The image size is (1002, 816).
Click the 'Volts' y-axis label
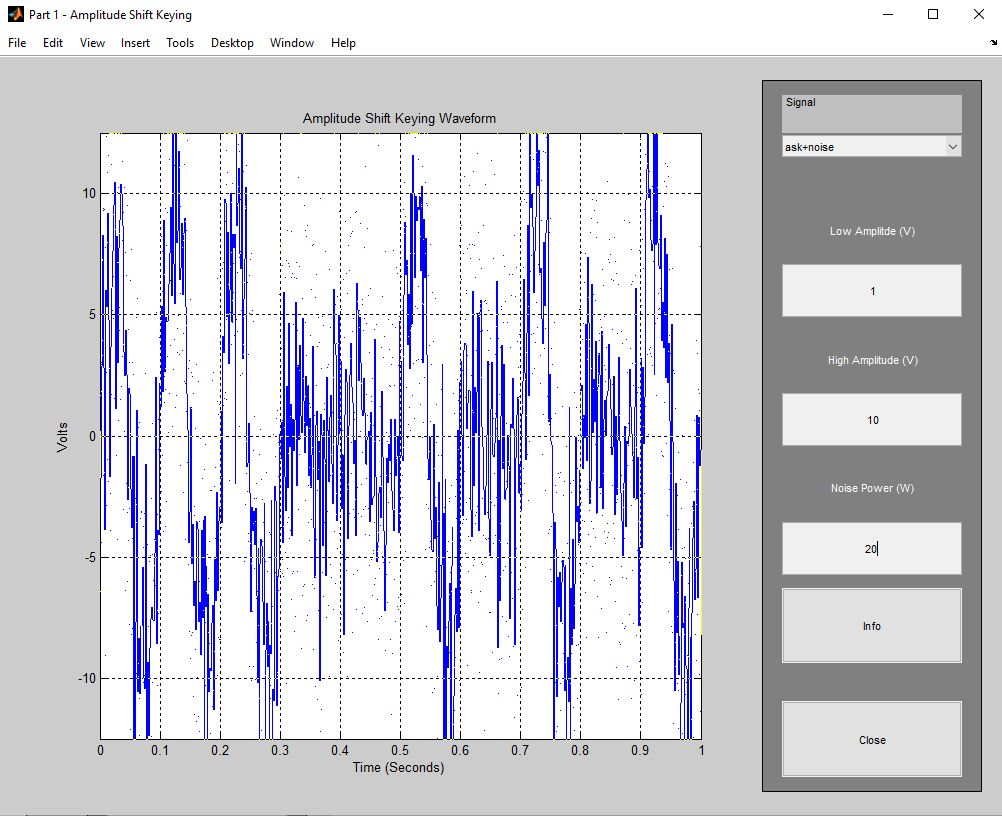click(62, 437)
